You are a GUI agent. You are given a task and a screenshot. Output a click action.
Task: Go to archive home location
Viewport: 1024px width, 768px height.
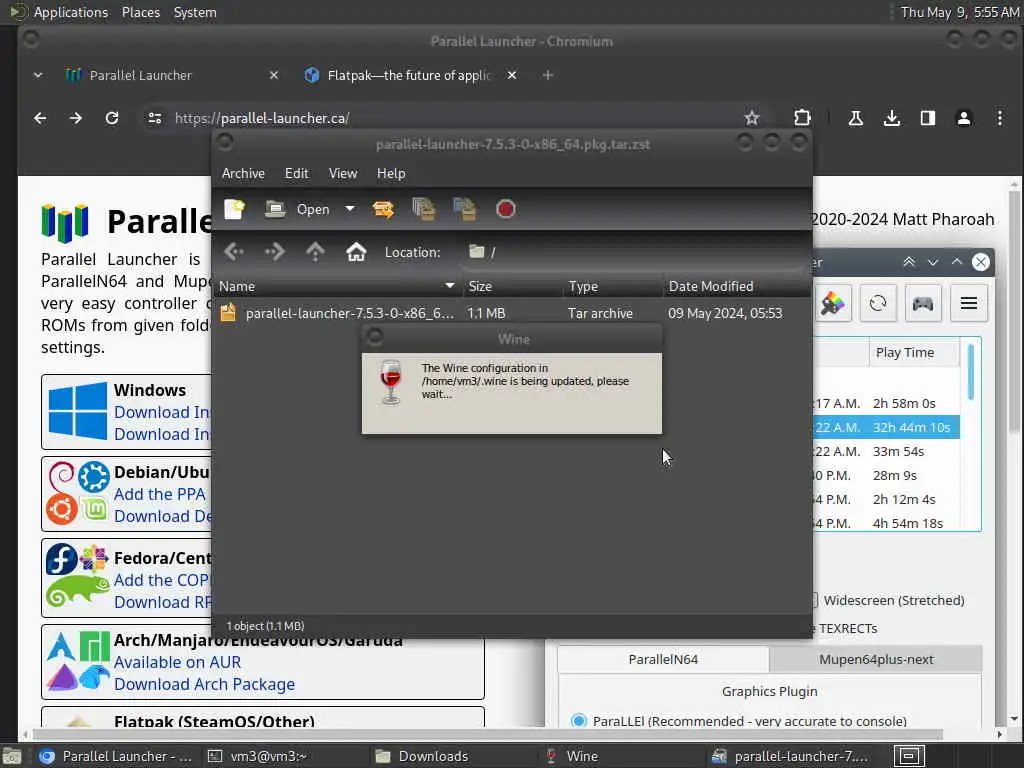click(356, 251)
